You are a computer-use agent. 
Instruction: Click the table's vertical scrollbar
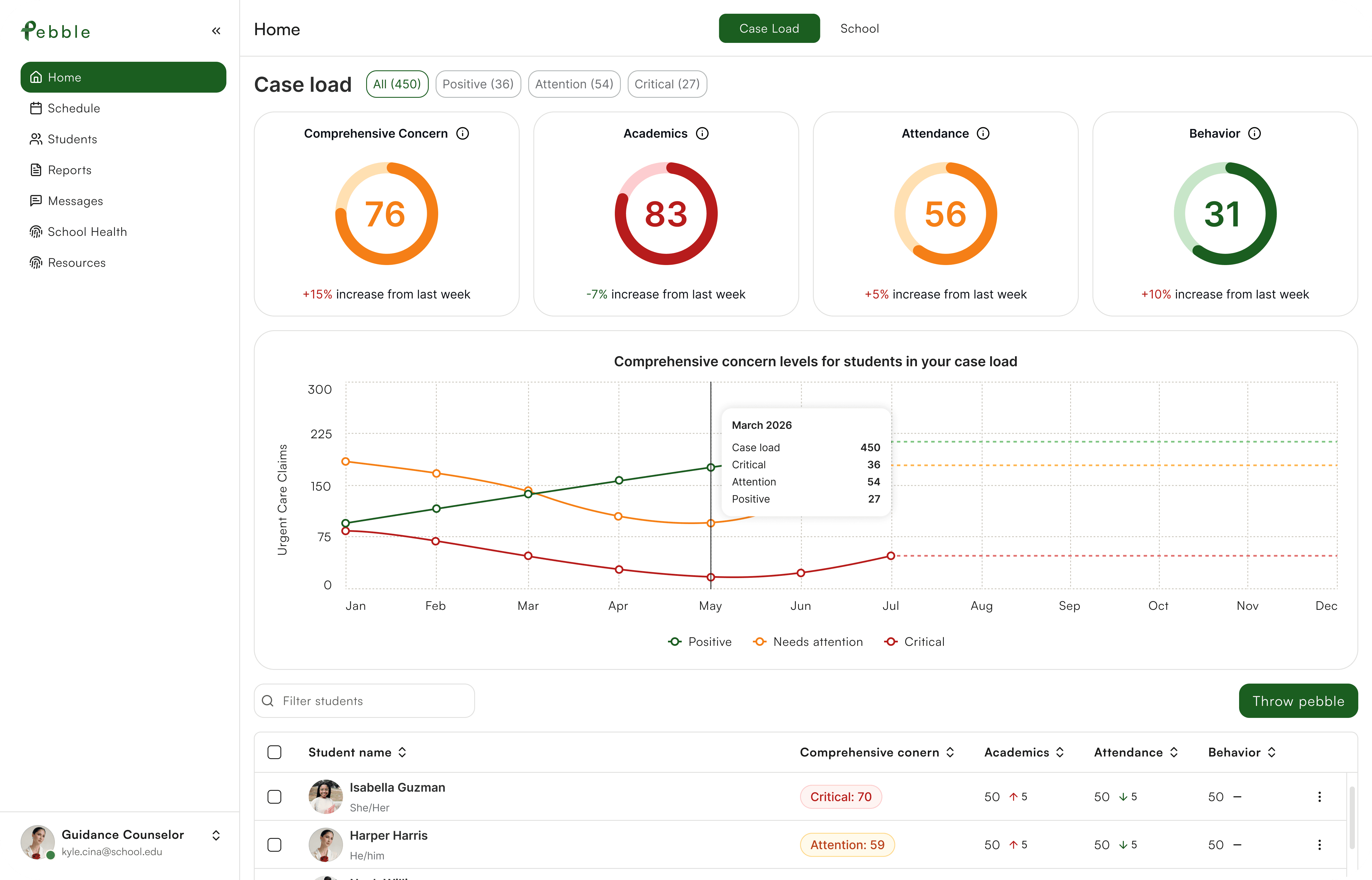pyautogui.click(x=1351, y=817)
